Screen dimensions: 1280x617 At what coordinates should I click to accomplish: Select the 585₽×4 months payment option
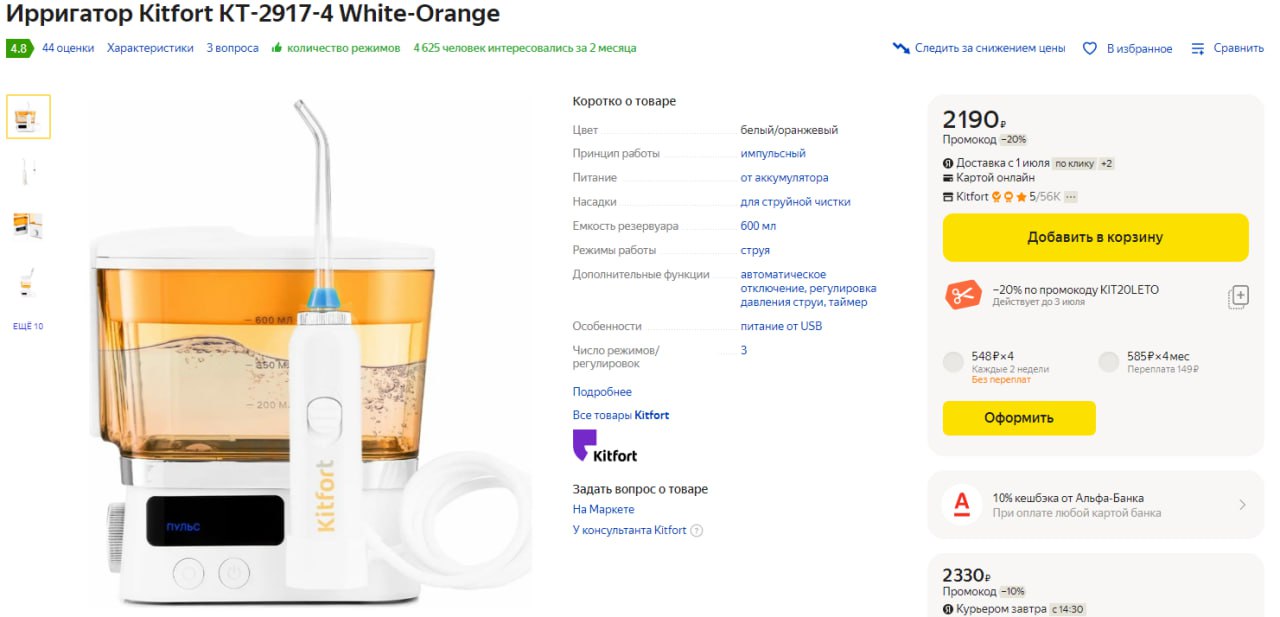[x=1108, y=362]
